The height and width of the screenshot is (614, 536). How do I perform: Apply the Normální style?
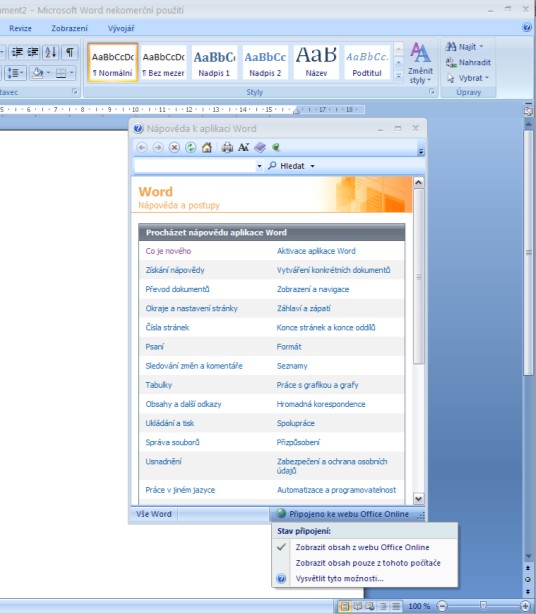point(113,62)
